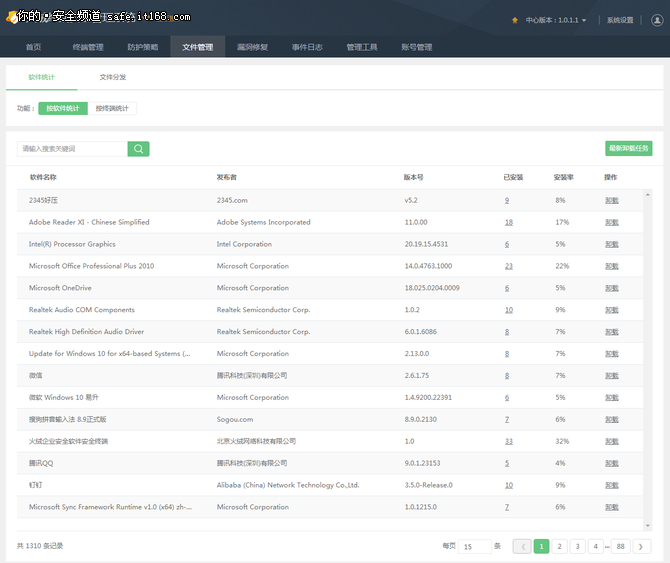Screen dimensions: 670x563
Task: Go to the previous page arrow
Action: point(522,546)
